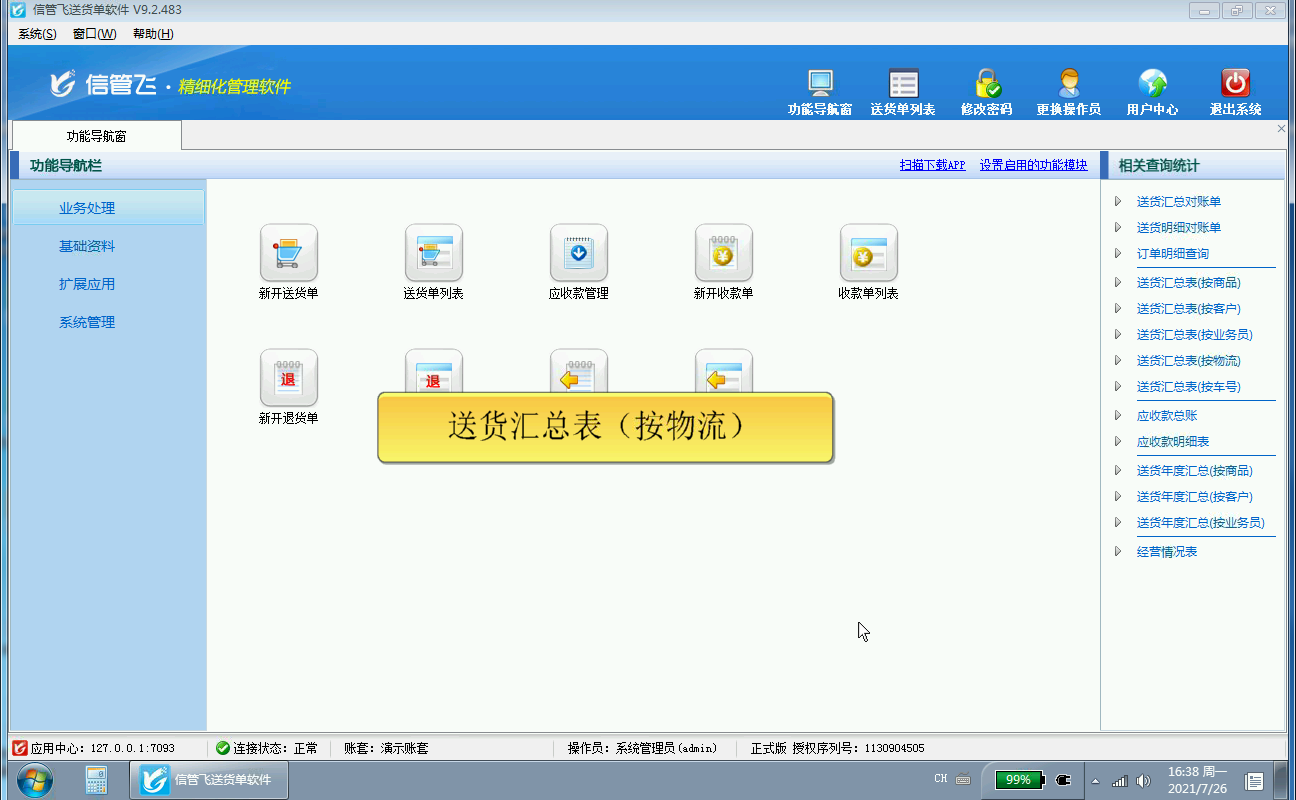This screenshot has width=1296, height=800.
Task: Open the 新开收款单 icon
Action: pos(723,253)
